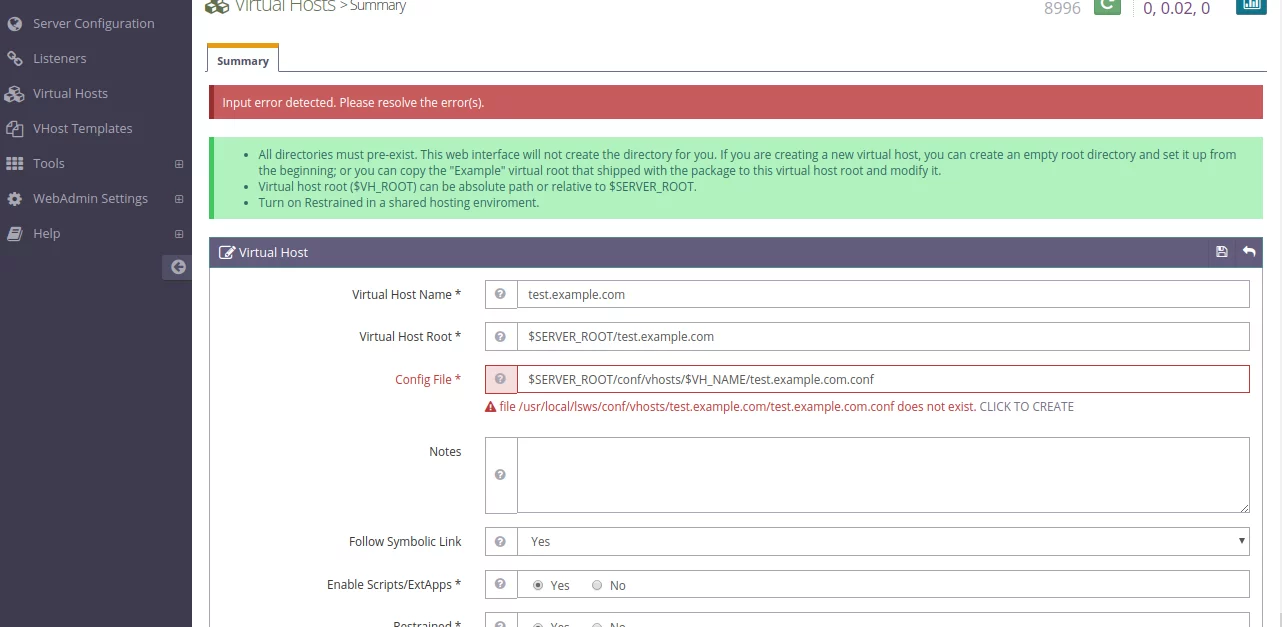Image resolution: width=1282 pixels, height=627 pixels.
Task: Expand the Tools menu
Action: click(179, 164)
